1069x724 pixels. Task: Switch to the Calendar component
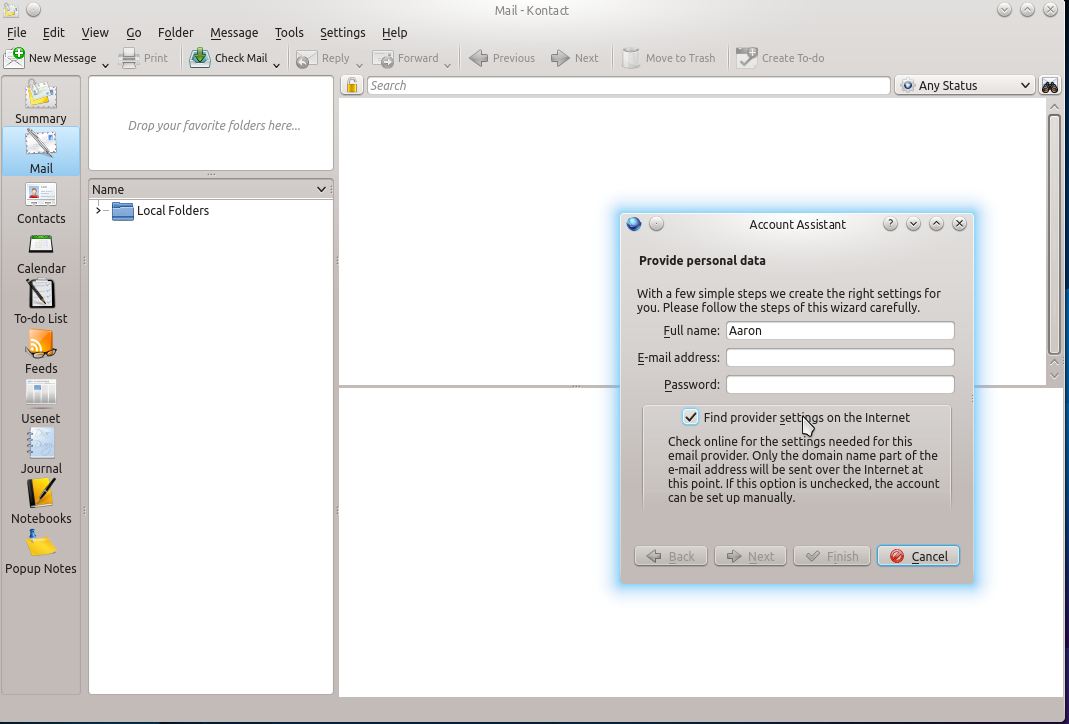tap(41, 252)
